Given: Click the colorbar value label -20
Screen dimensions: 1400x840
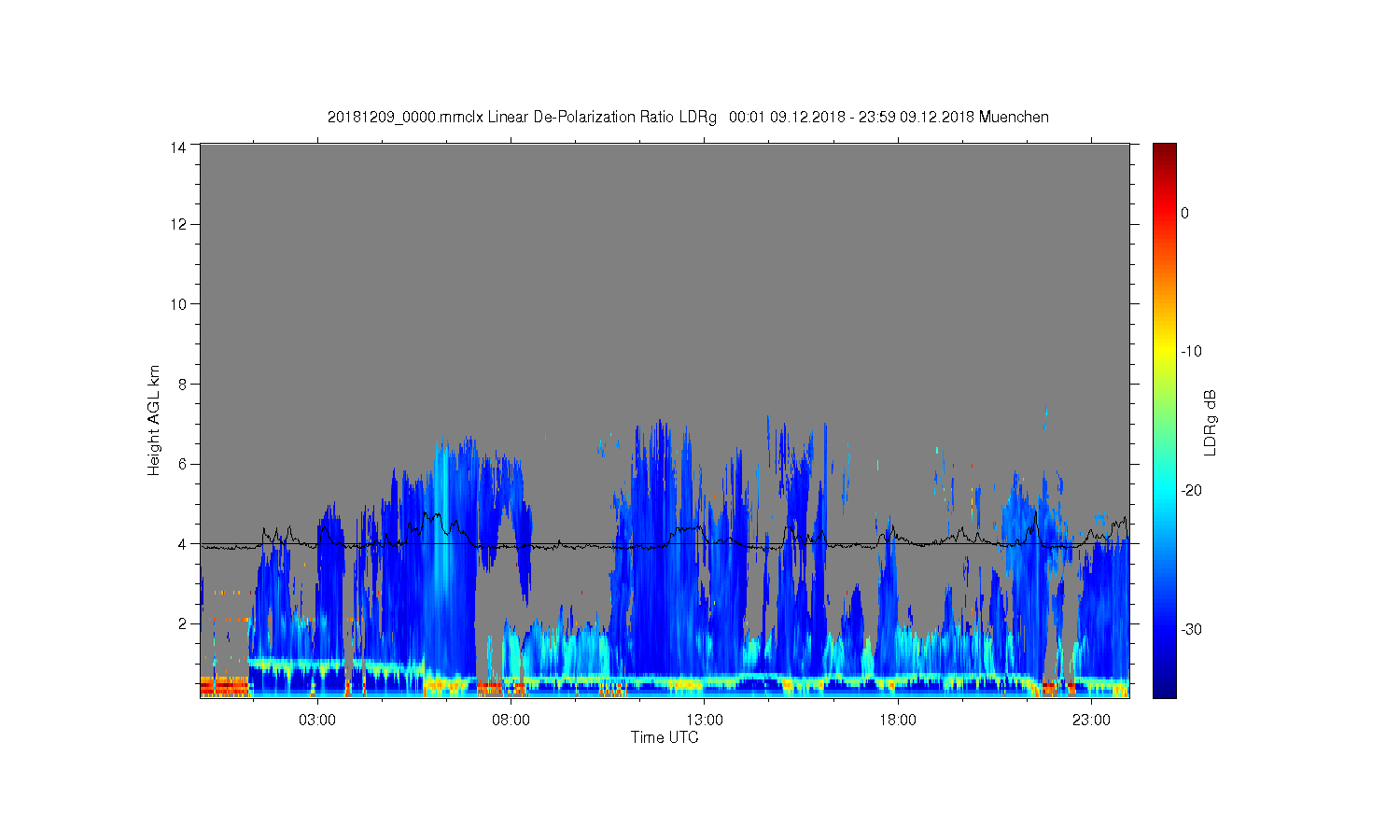Looking at the screenshot, I should [x=1191, y=491].
